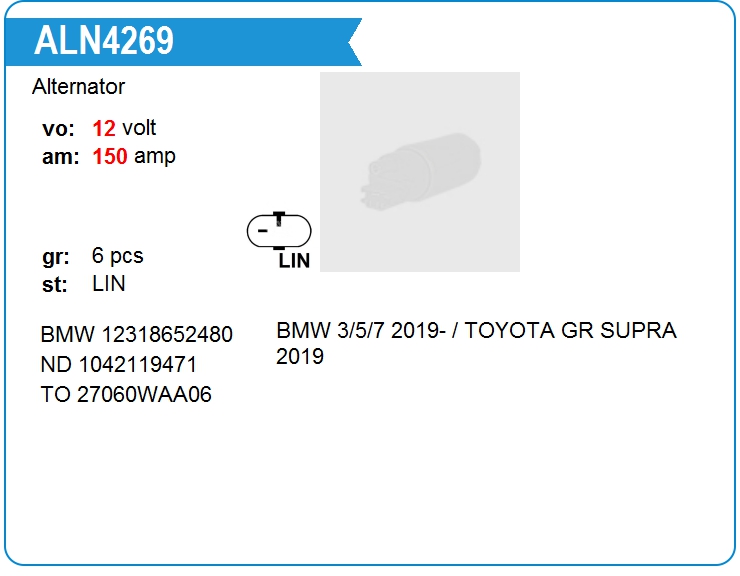Select the LIN label under connector diagram
740x576 pixels.
(x=294, y=261)
